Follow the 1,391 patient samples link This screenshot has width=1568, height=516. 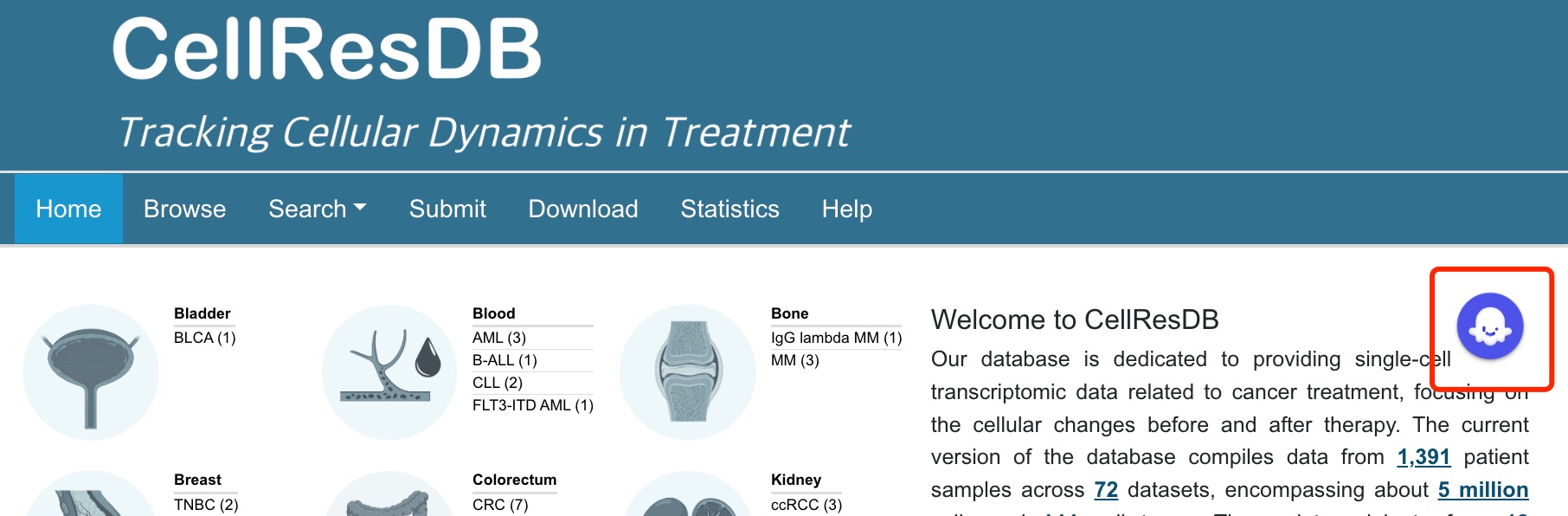coord(1423,457)
